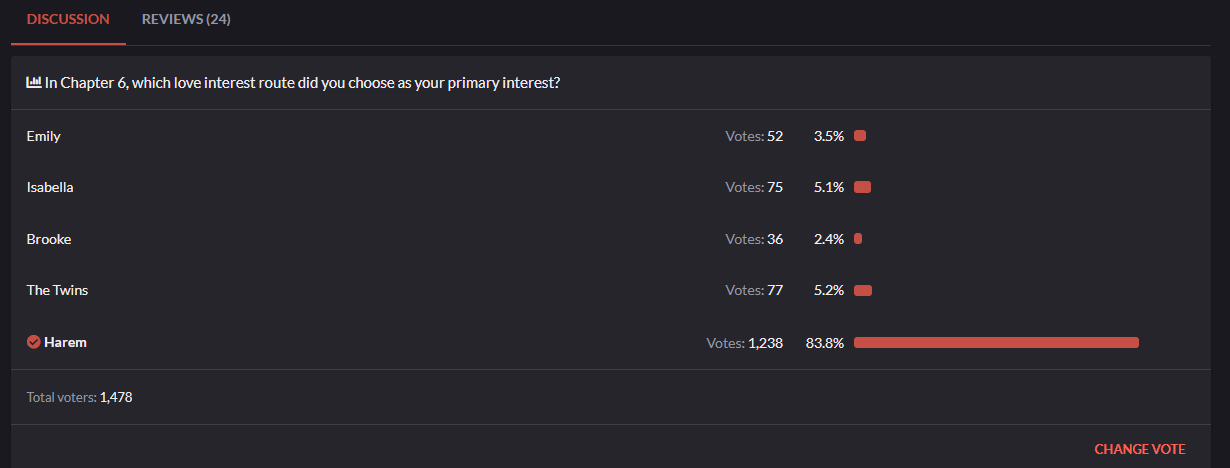Click the red checkmark icon next to Harem
This screenshot has width=1230, height=468.
point(34,342)
